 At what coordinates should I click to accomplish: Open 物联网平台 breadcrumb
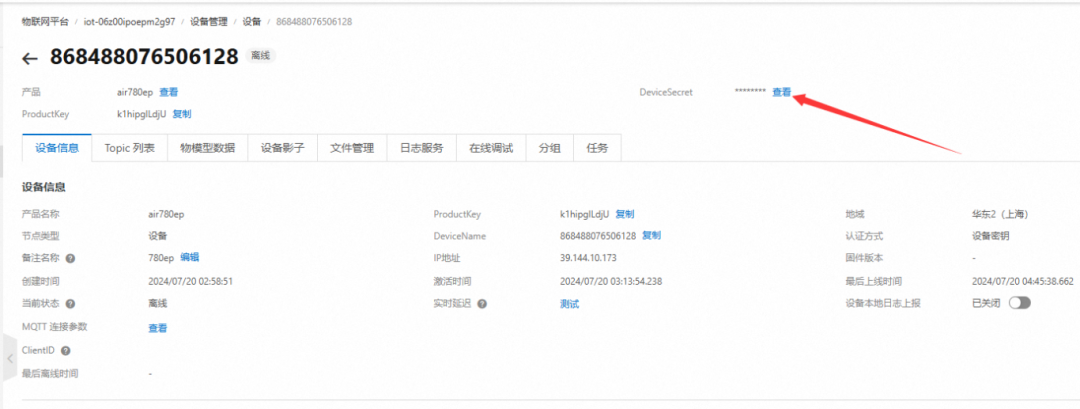pyautogui.click(x=45, y=21)
